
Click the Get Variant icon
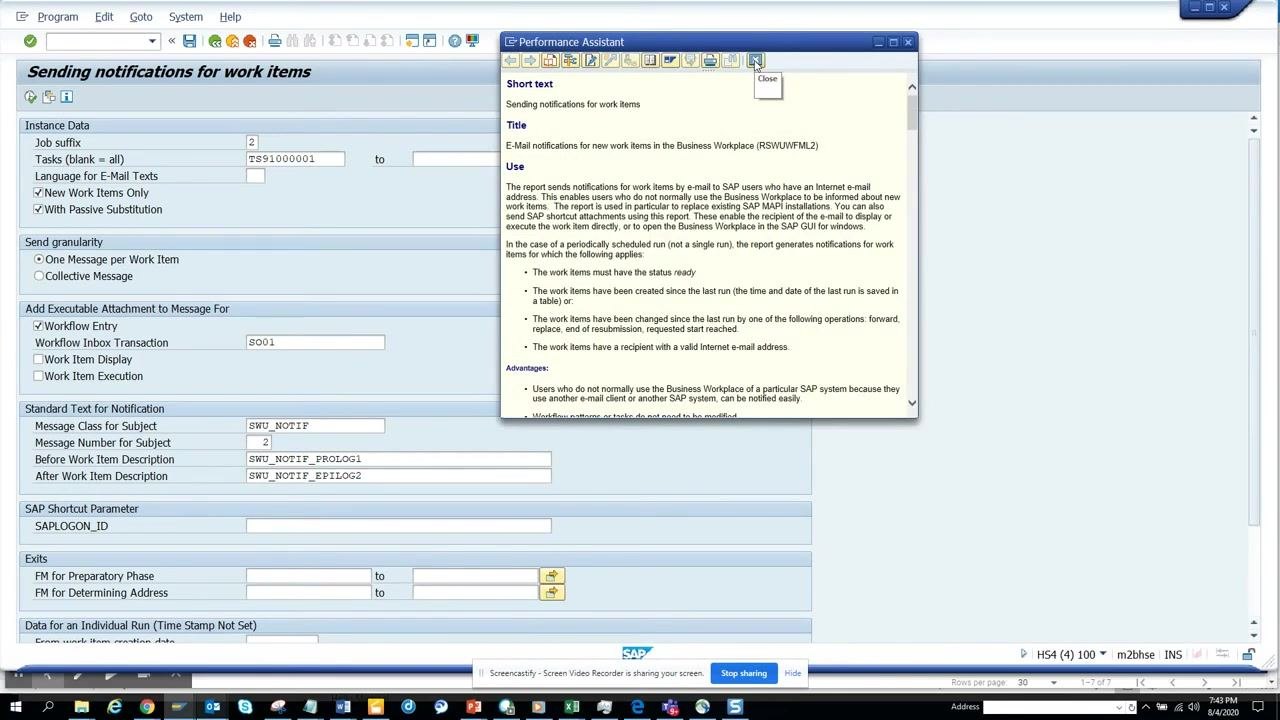click(48, 97)
